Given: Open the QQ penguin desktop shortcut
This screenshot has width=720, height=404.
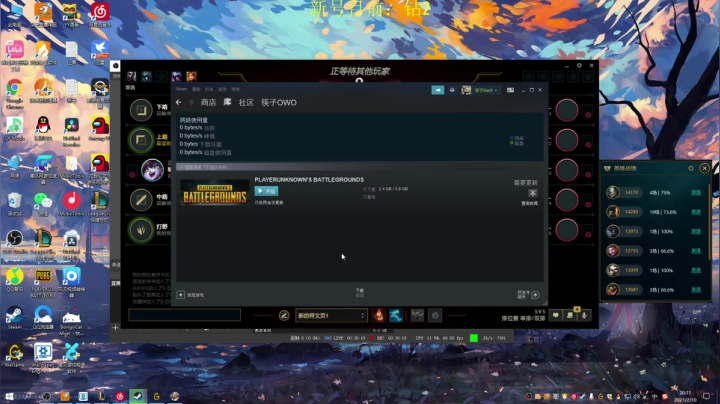Looking at the screenshot, I should [x=43, y=128].
